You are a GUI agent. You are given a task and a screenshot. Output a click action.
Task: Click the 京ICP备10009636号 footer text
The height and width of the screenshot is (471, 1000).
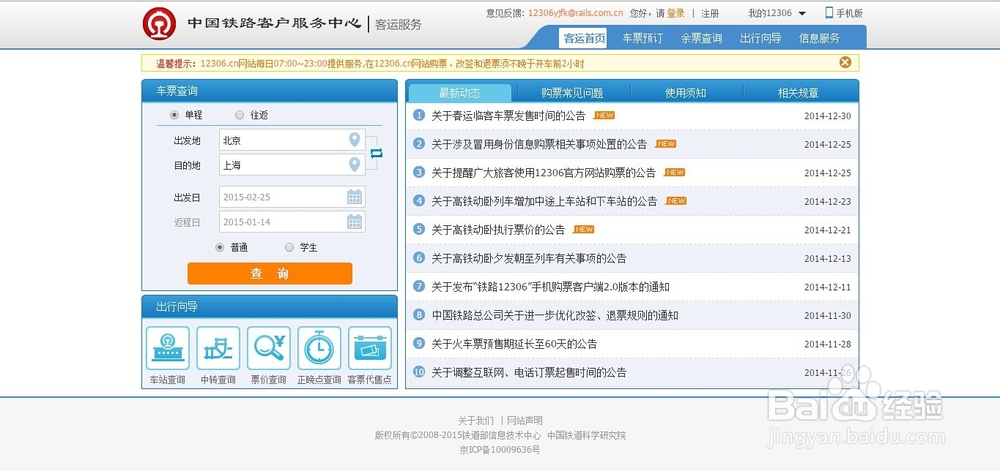(x=500, y=450)
